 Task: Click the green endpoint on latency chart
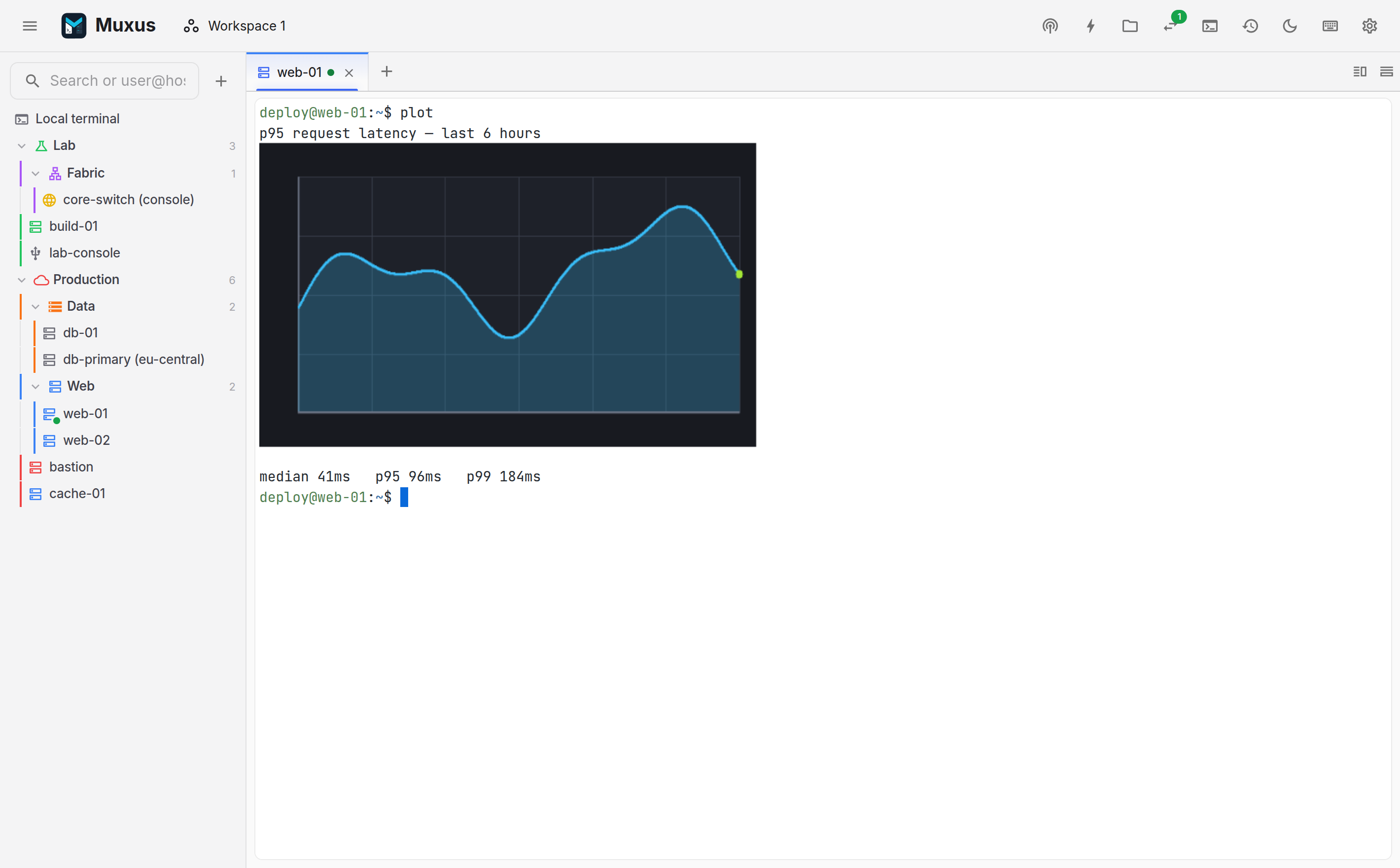click(x=739, y=274)
